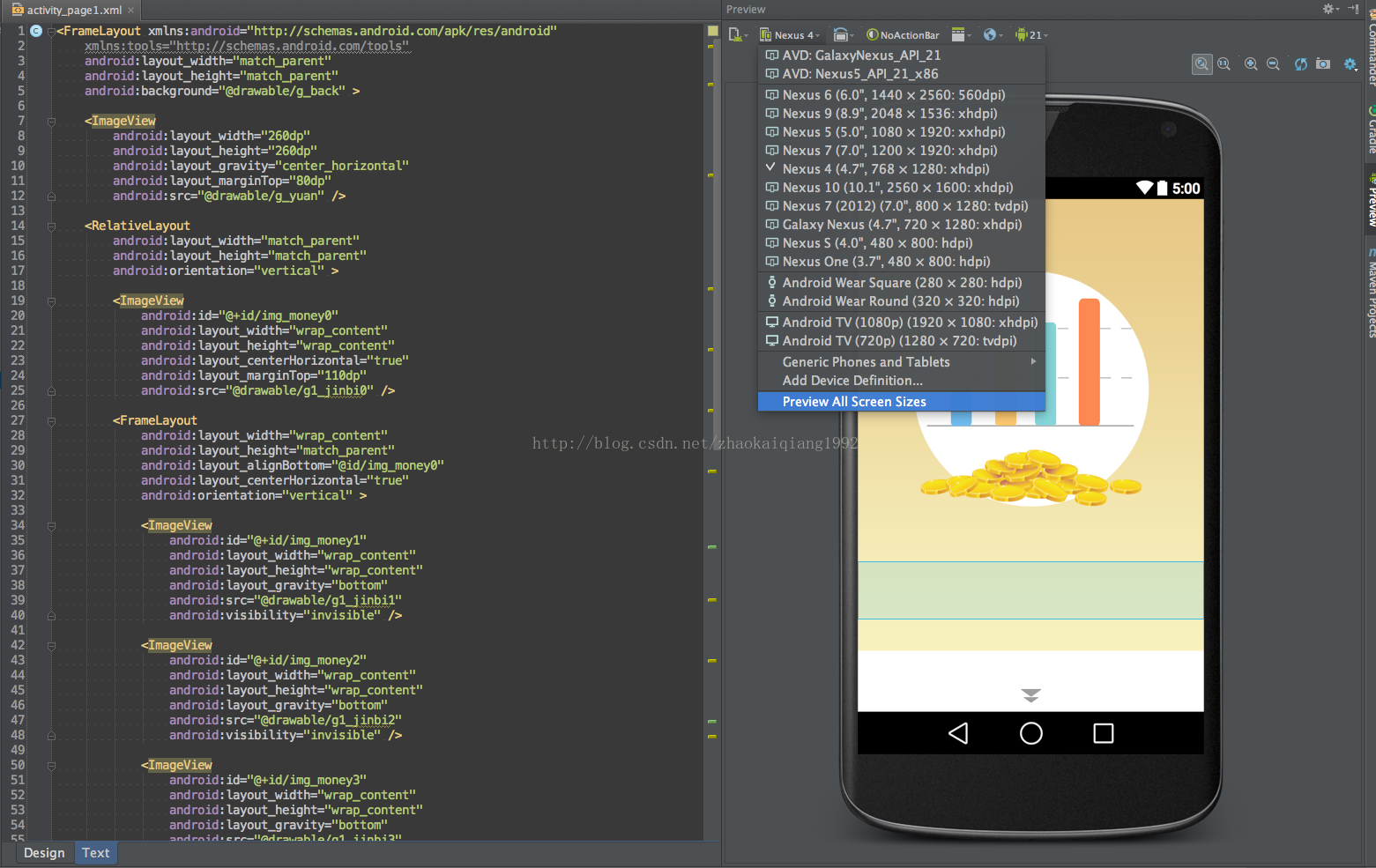Image resolution: width=1376 pixels, height=868 pixels.
Task: Select Android Wear Round device
Action: [x=901, y=301]
